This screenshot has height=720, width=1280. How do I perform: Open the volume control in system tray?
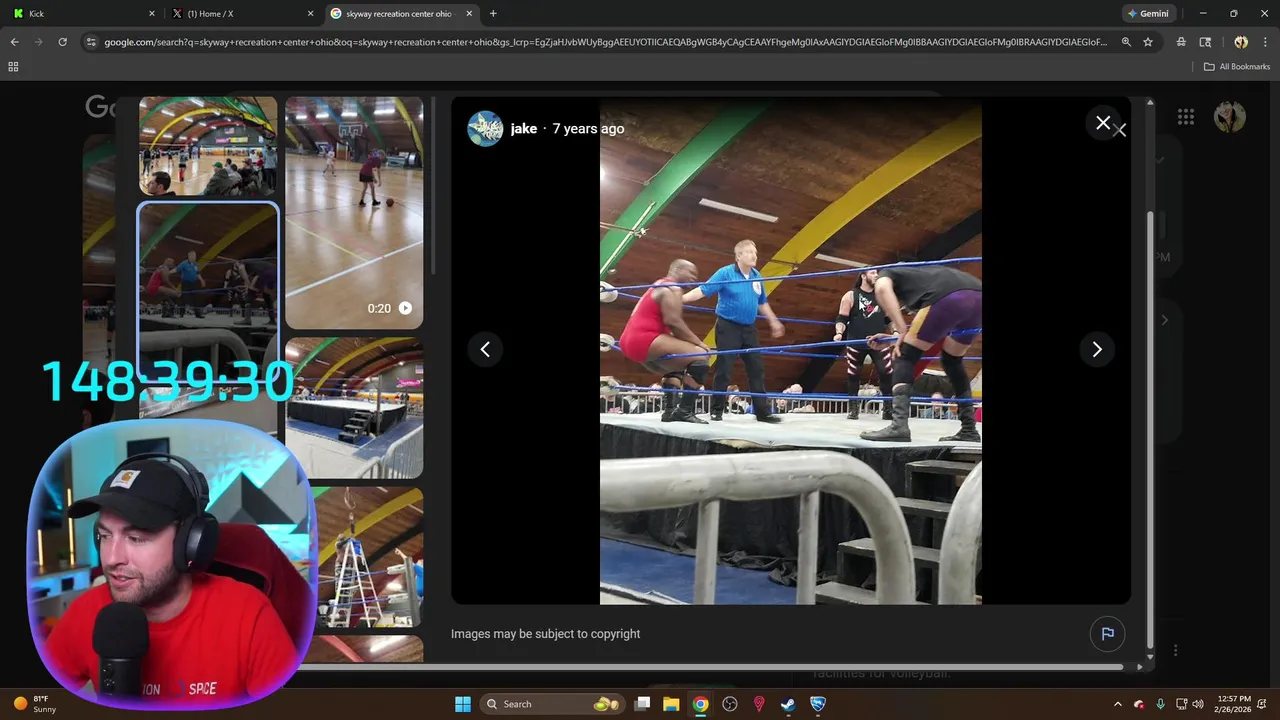1198,704
